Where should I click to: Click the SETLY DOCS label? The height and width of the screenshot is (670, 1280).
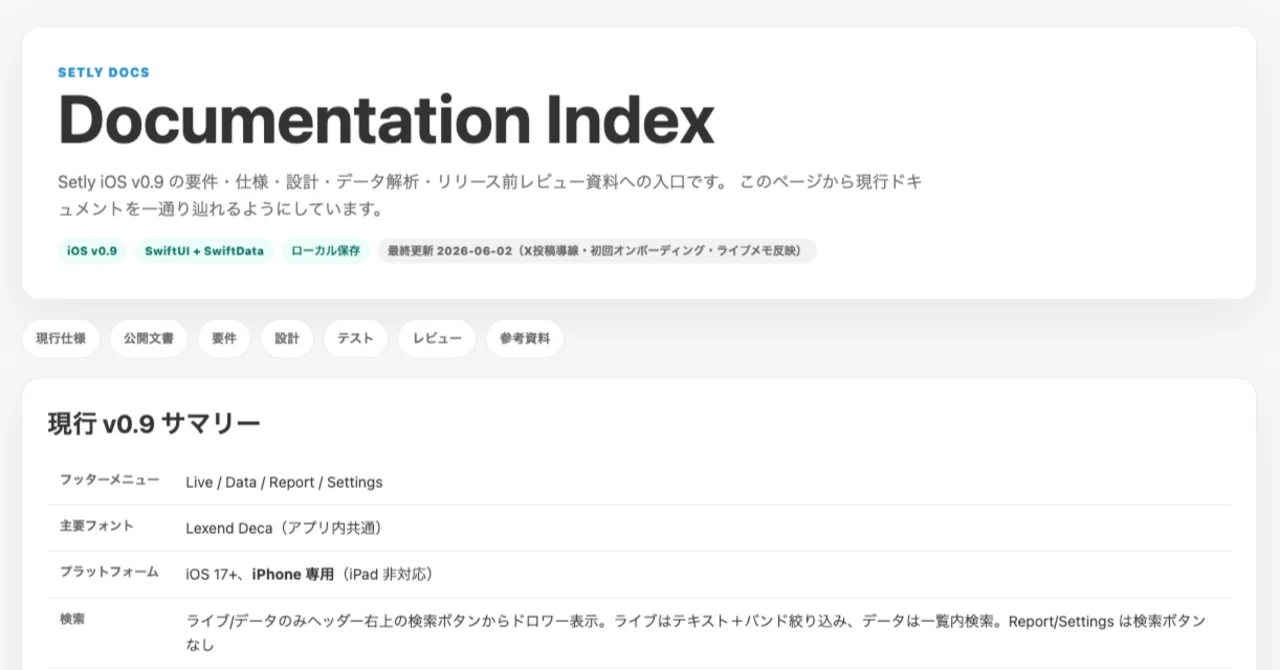coord(104,73)
